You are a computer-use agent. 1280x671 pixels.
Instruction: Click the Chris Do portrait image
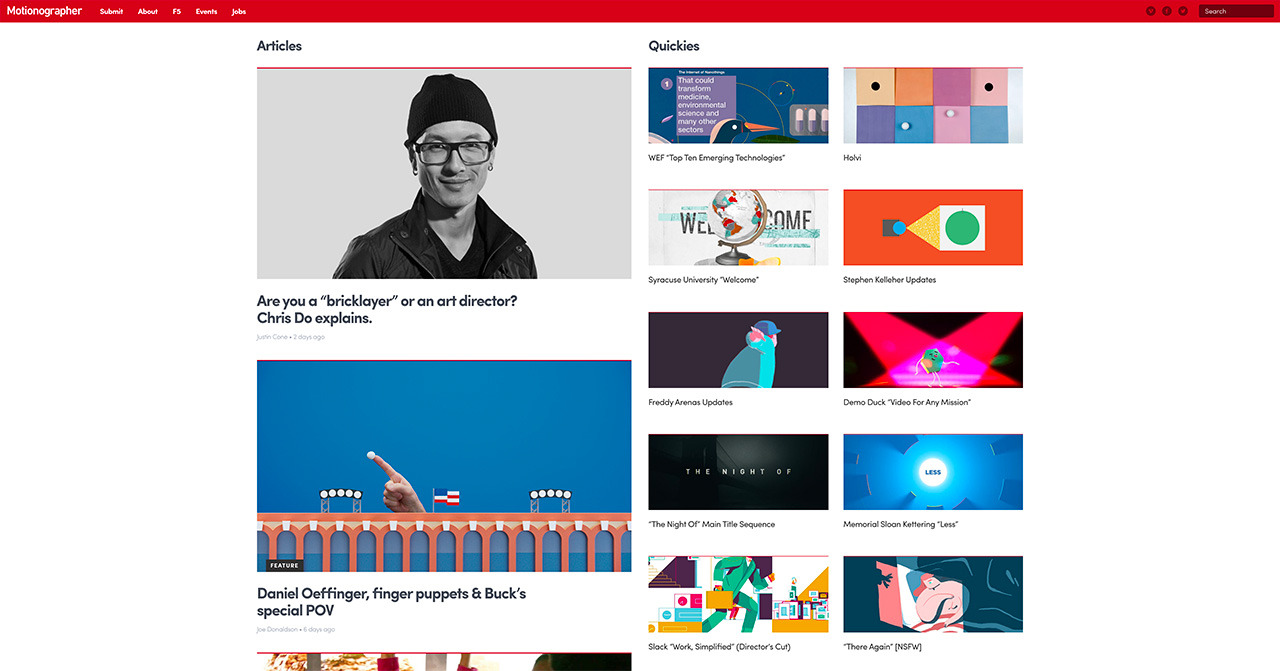point(444,173)
